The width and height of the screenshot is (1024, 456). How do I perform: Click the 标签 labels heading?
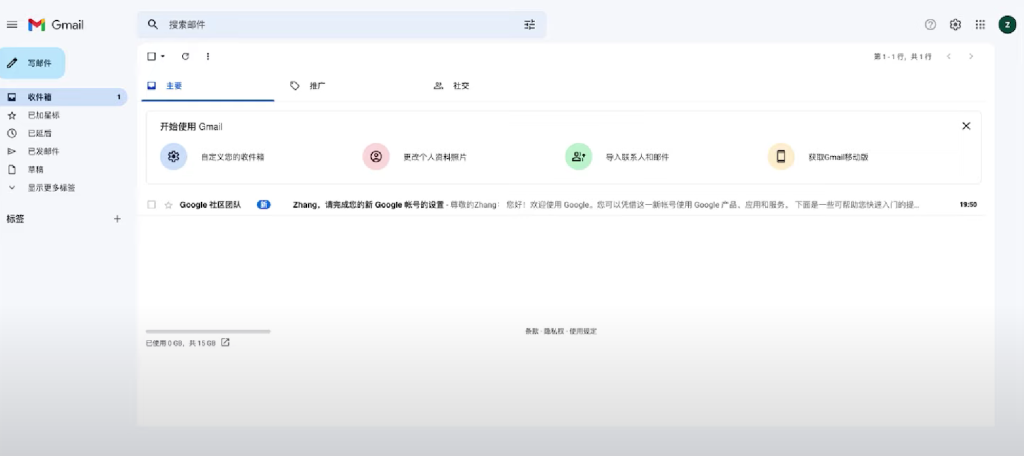click(15, 219)
